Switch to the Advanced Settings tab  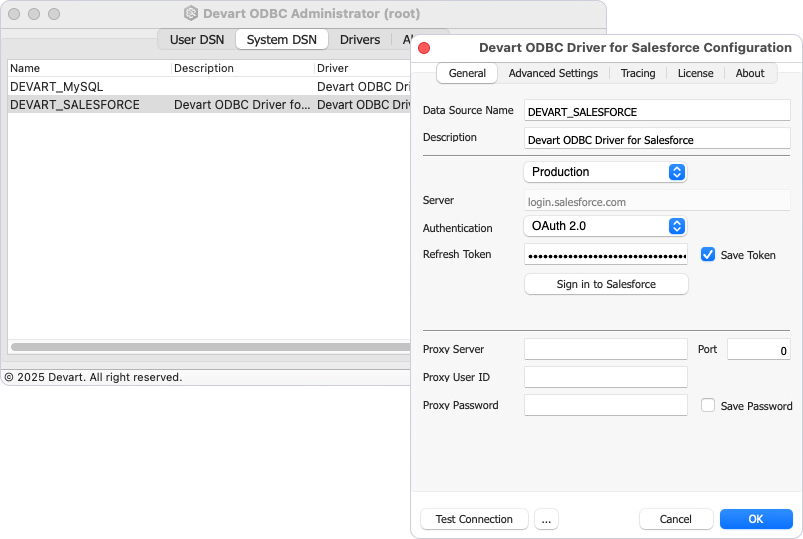[553, 73]
